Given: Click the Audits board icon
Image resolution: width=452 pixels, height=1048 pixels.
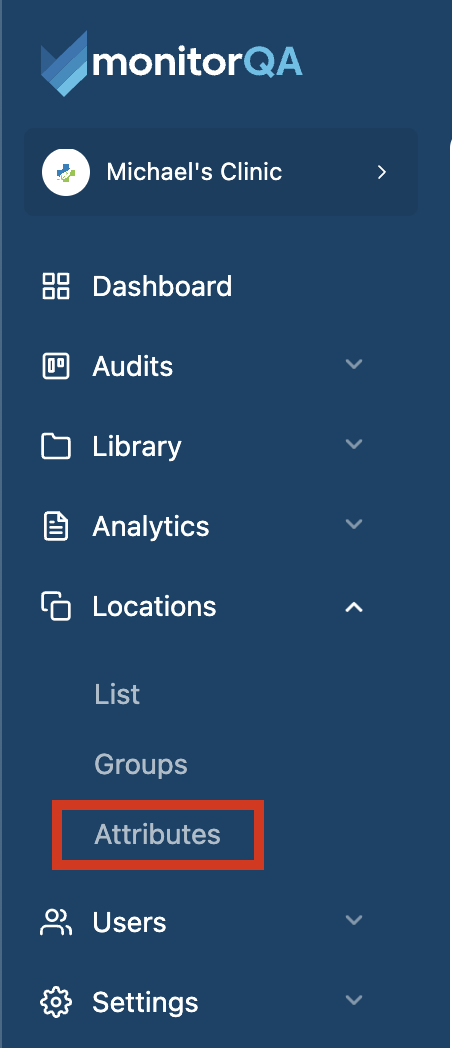Looking at the screenshot, I should click(56, 366).
